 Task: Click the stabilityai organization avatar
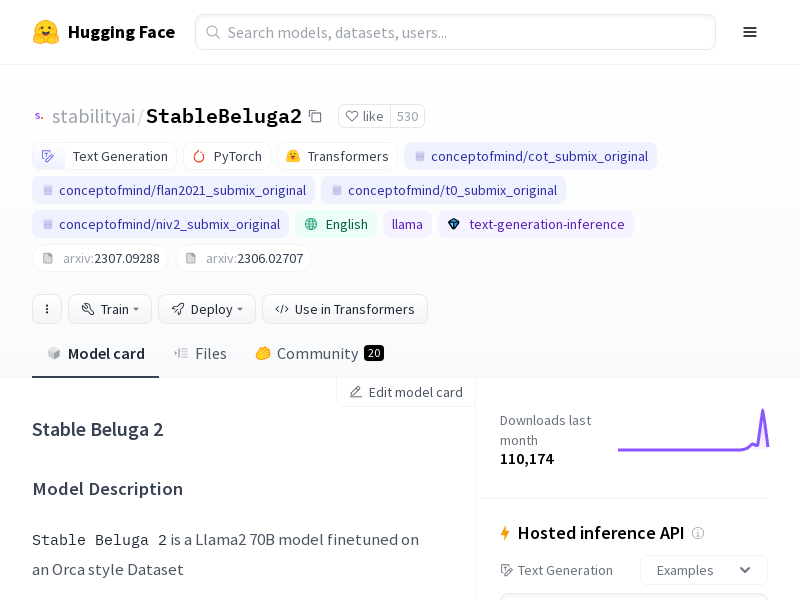click(x=39, y=116)
